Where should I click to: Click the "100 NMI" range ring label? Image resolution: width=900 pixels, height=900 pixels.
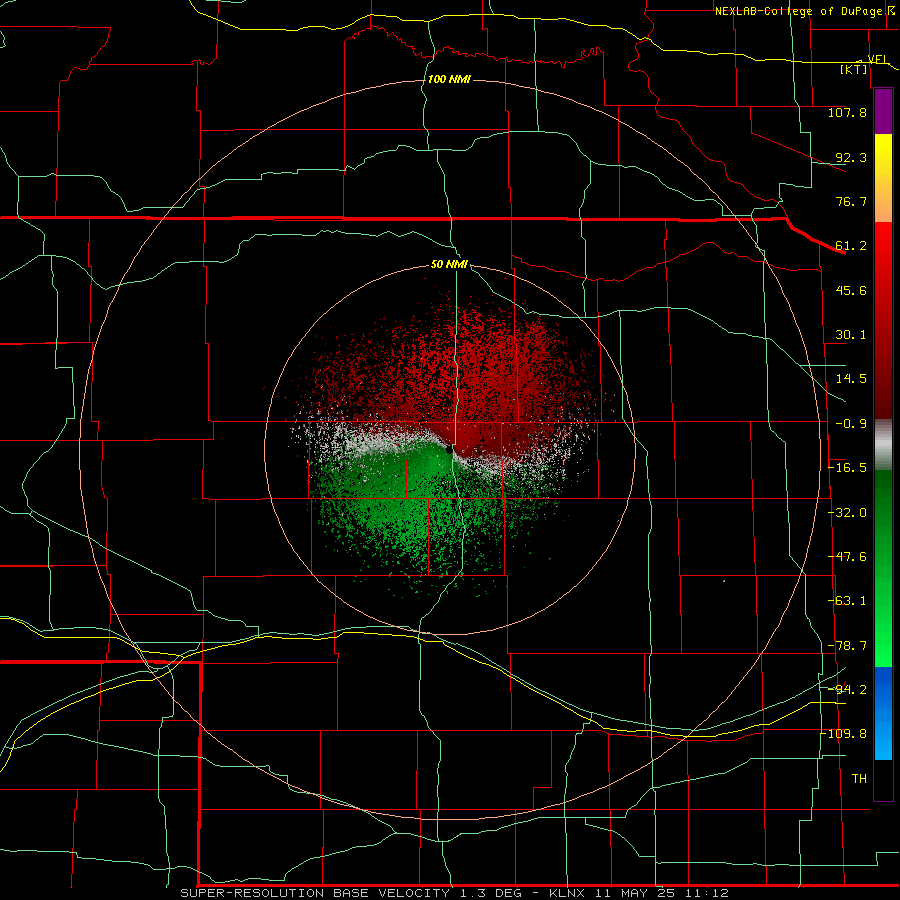tap(449, 79)
